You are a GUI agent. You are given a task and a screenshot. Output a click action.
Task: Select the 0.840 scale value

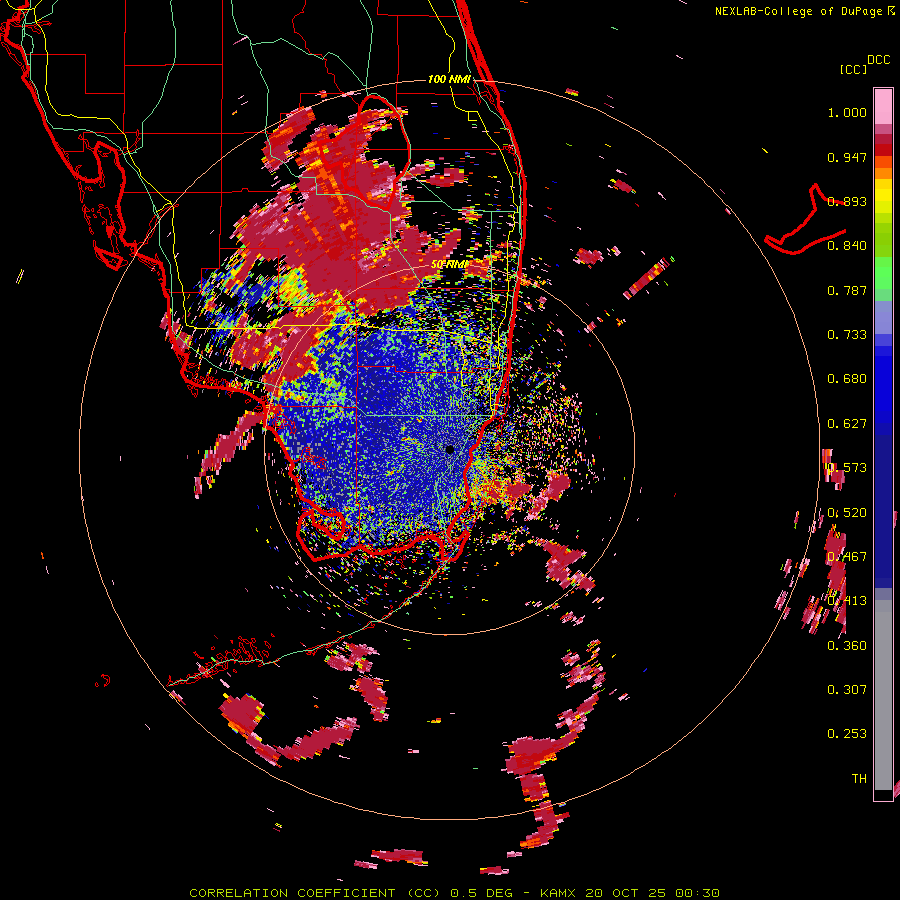847,246
